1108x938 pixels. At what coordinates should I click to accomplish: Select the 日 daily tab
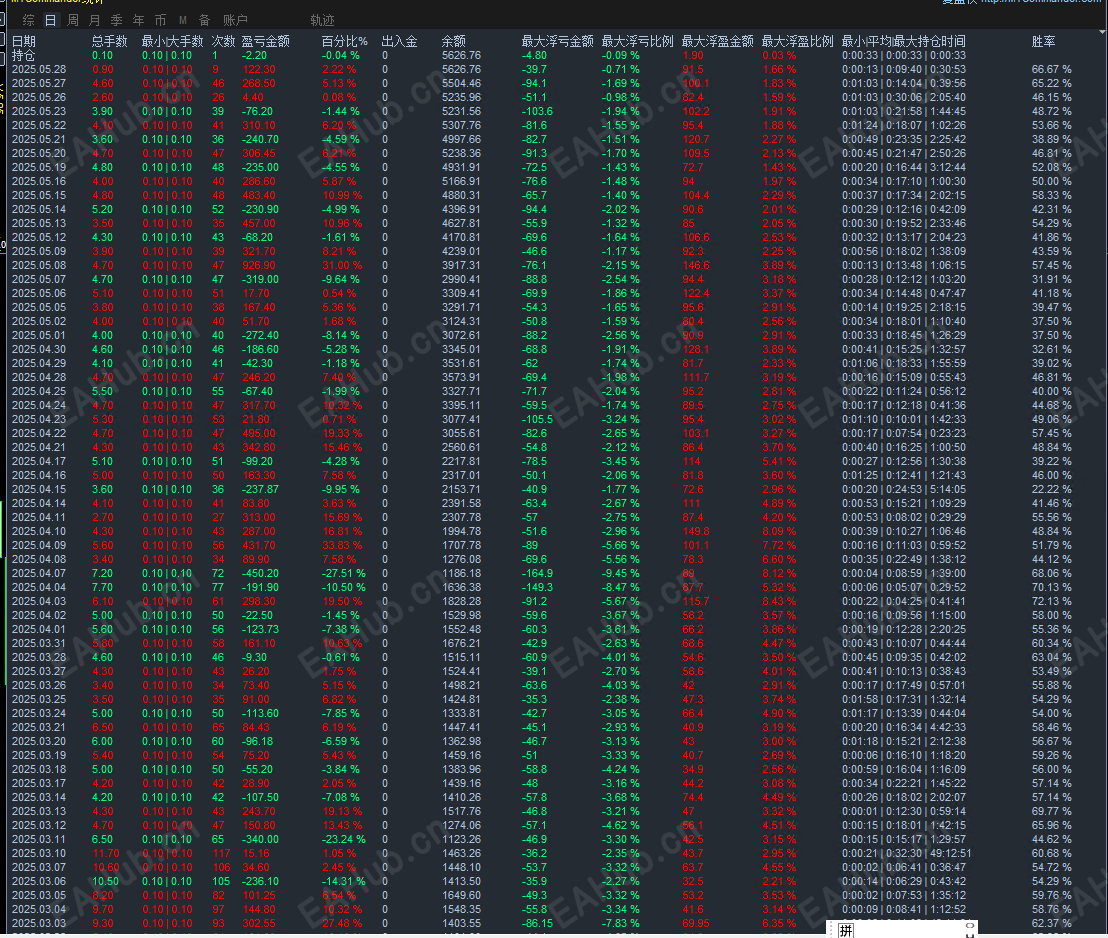coord(50,20)
